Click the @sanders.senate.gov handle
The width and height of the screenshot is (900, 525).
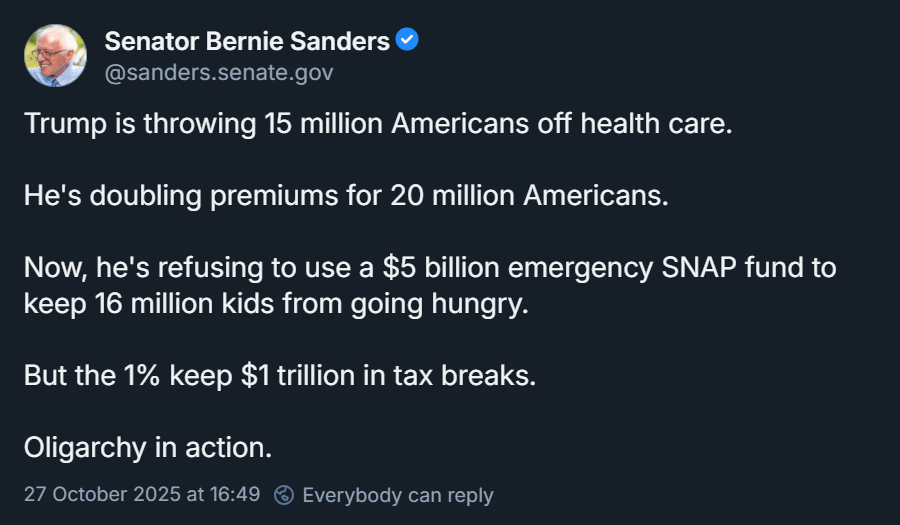[219, 73]
